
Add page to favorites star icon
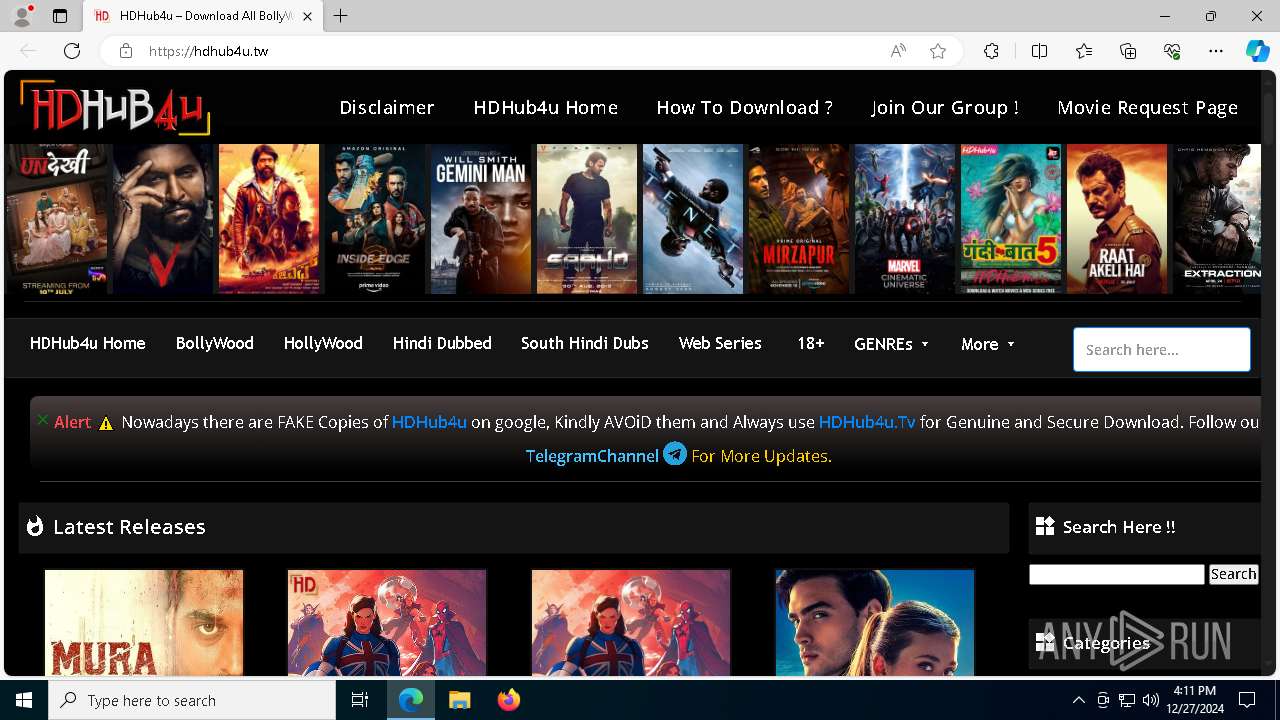[x=938, y=51]
